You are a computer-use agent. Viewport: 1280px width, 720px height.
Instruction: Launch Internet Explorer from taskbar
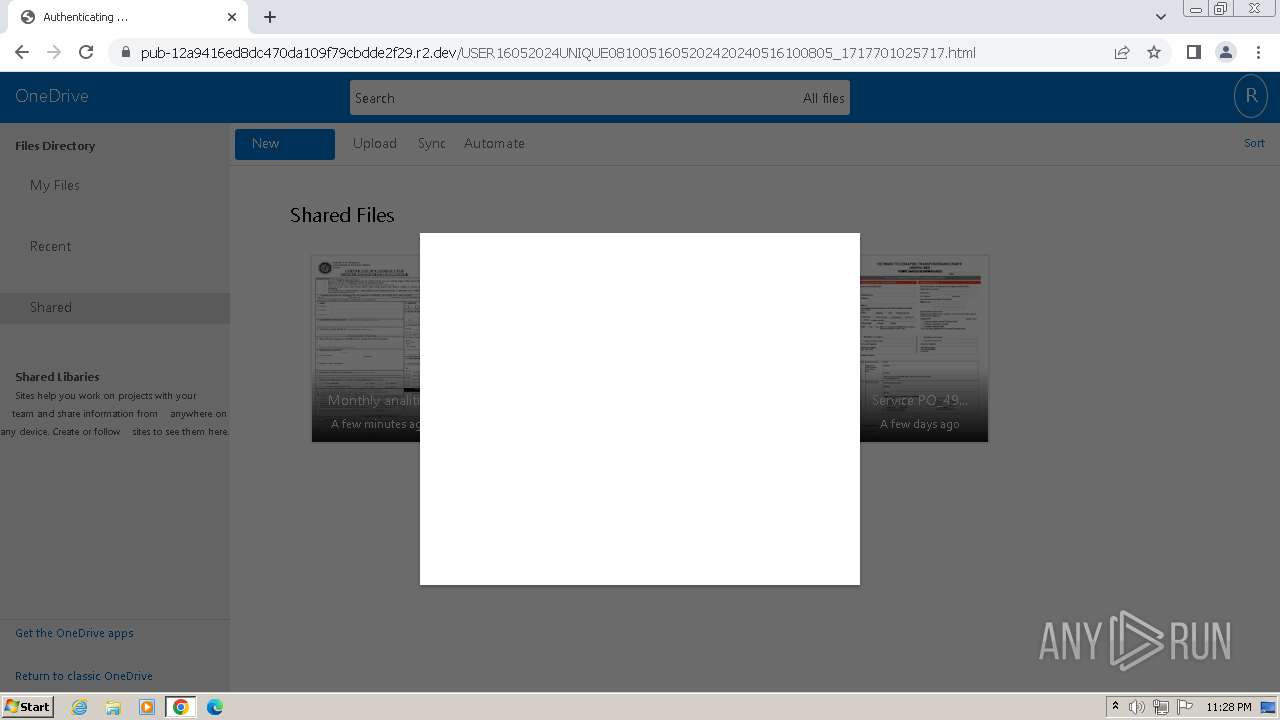[x=80, y=707]
